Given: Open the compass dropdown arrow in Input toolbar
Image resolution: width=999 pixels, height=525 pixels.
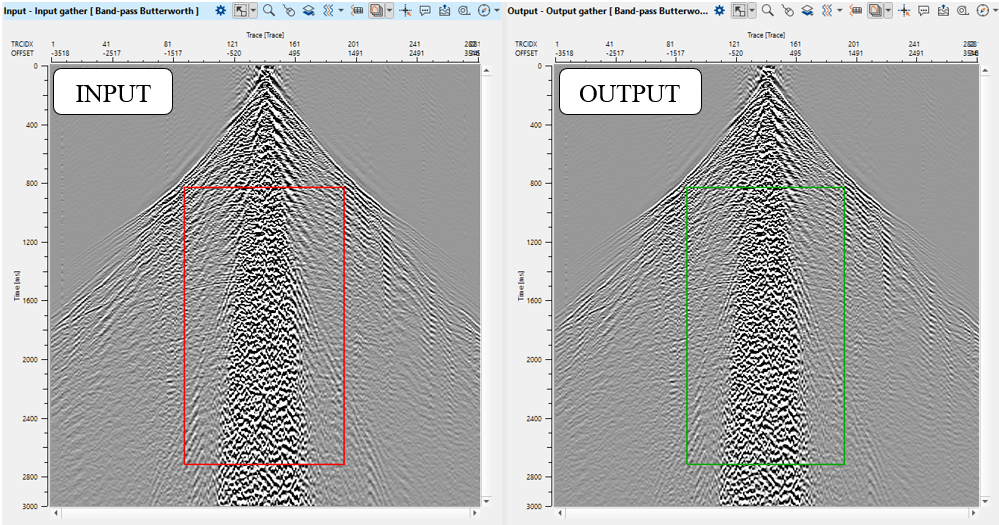Looking at the screenshot, I should [497, 10].
